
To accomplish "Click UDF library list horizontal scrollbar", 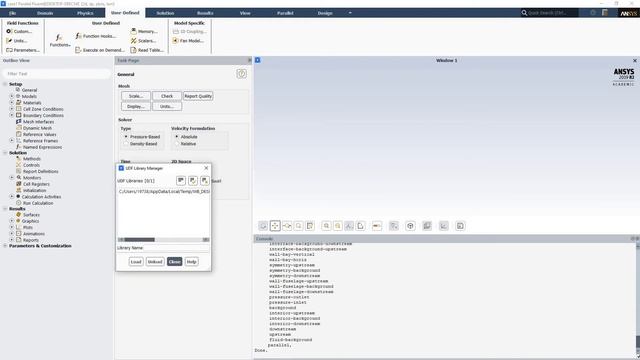I will [163, 240].
